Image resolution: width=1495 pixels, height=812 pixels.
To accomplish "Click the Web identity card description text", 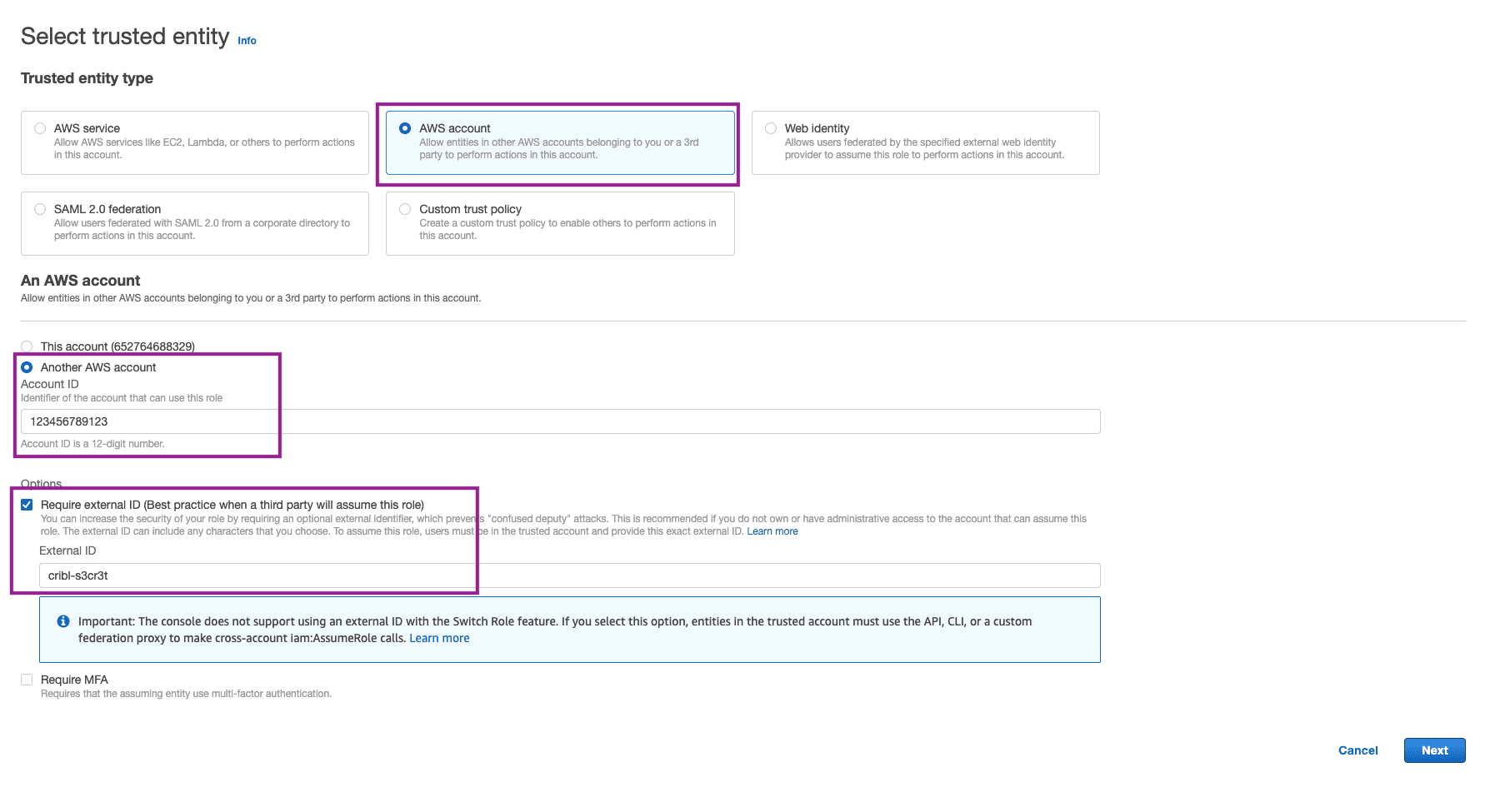I will tap(923, 148).
